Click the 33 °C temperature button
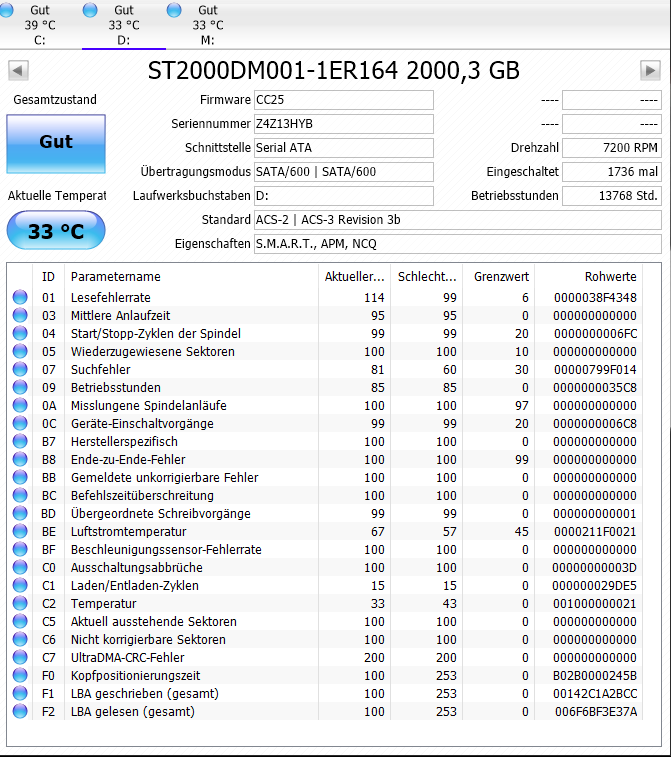 pos(56,230)
